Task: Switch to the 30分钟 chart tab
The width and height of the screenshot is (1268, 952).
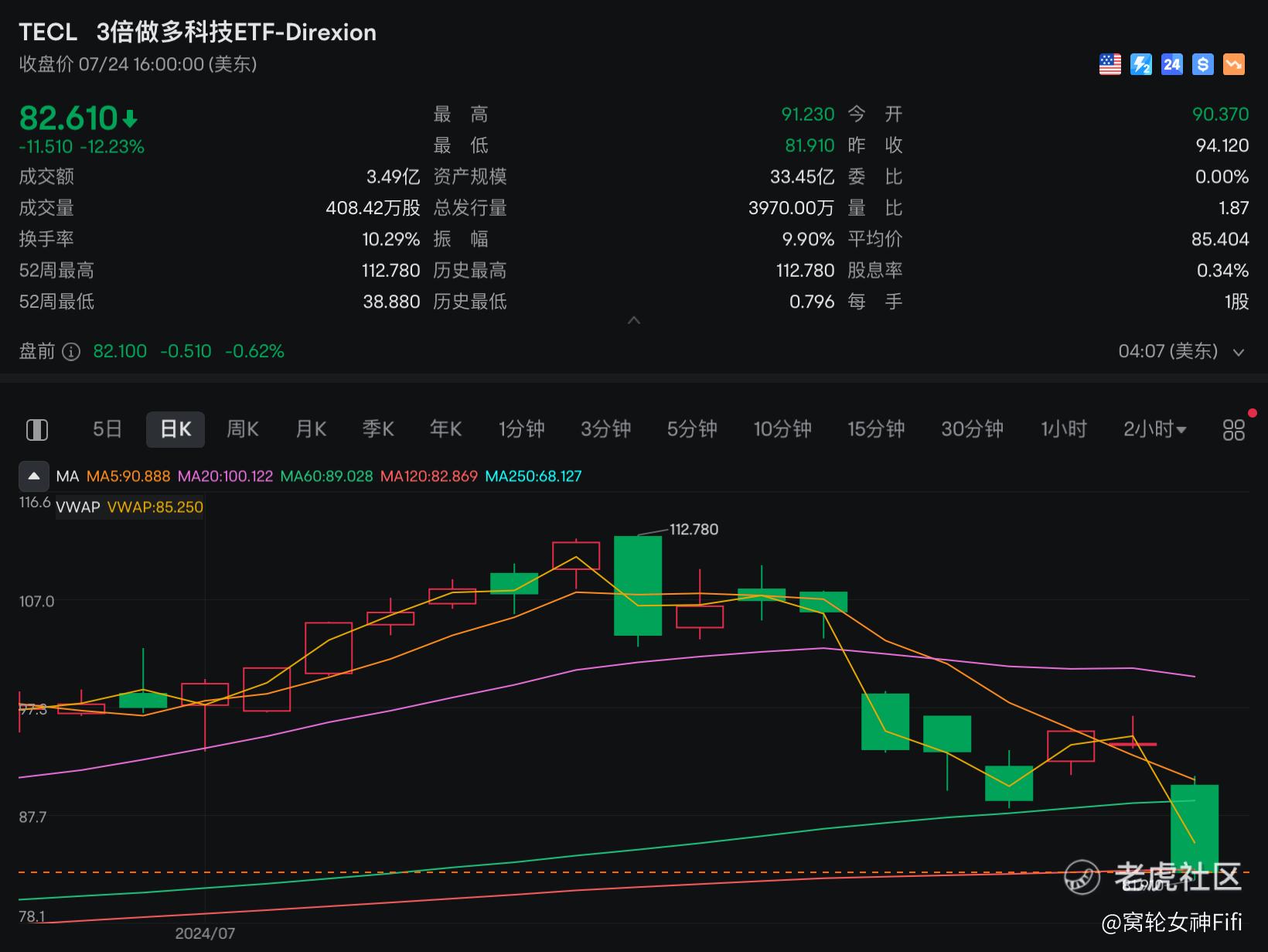Action: click(x=973, y=429)
